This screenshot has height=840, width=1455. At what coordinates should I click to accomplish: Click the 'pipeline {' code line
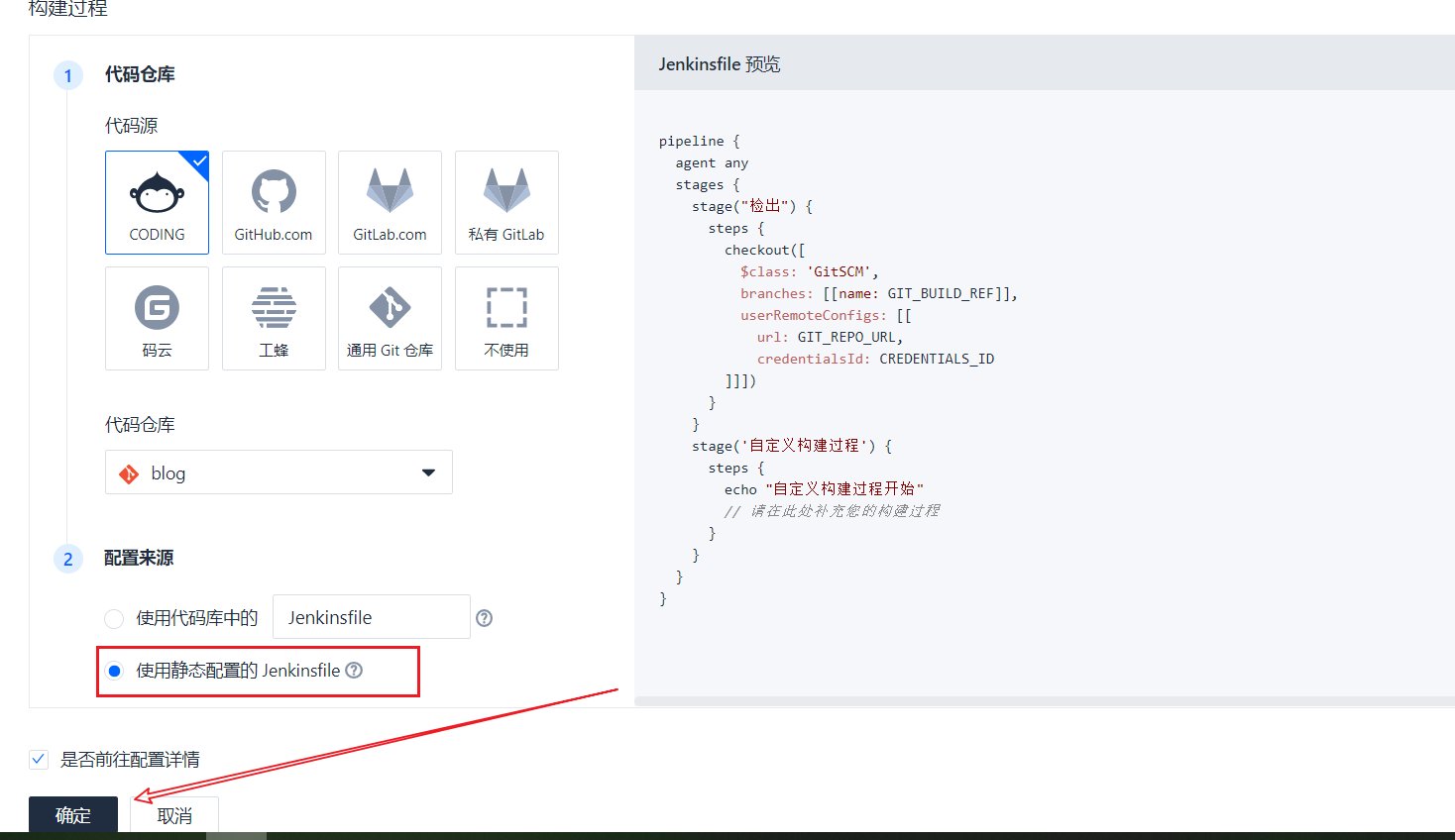(699, 141)
